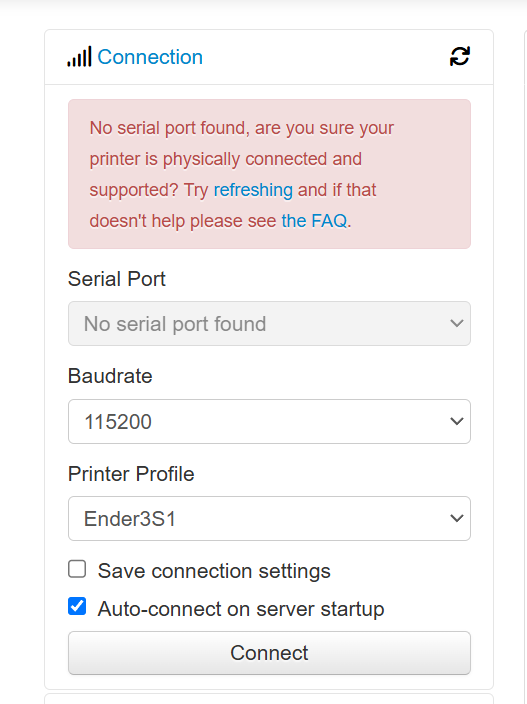Click the red 'No serial port found' alert box
This screenshot has height=704, width=527.
(269, 174)
